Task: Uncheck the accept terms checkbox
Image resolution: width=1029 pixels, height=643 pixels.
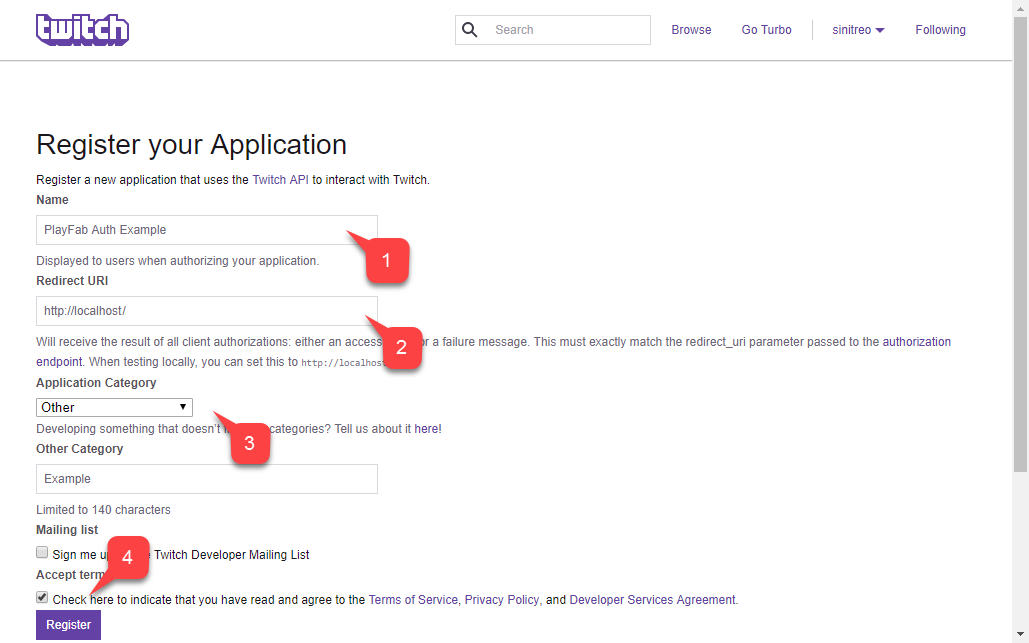Action: coord(42,596)
